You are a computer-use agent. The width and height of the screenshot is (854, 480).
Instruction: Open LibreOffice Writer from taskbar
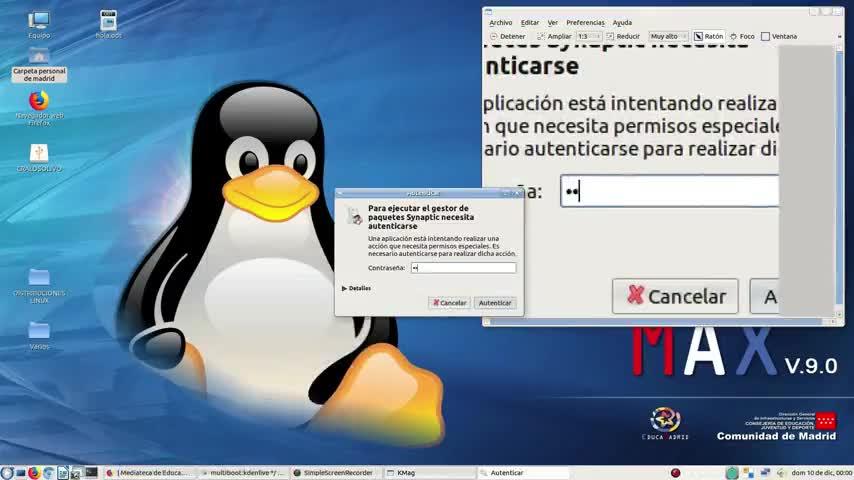pos(63,473)
